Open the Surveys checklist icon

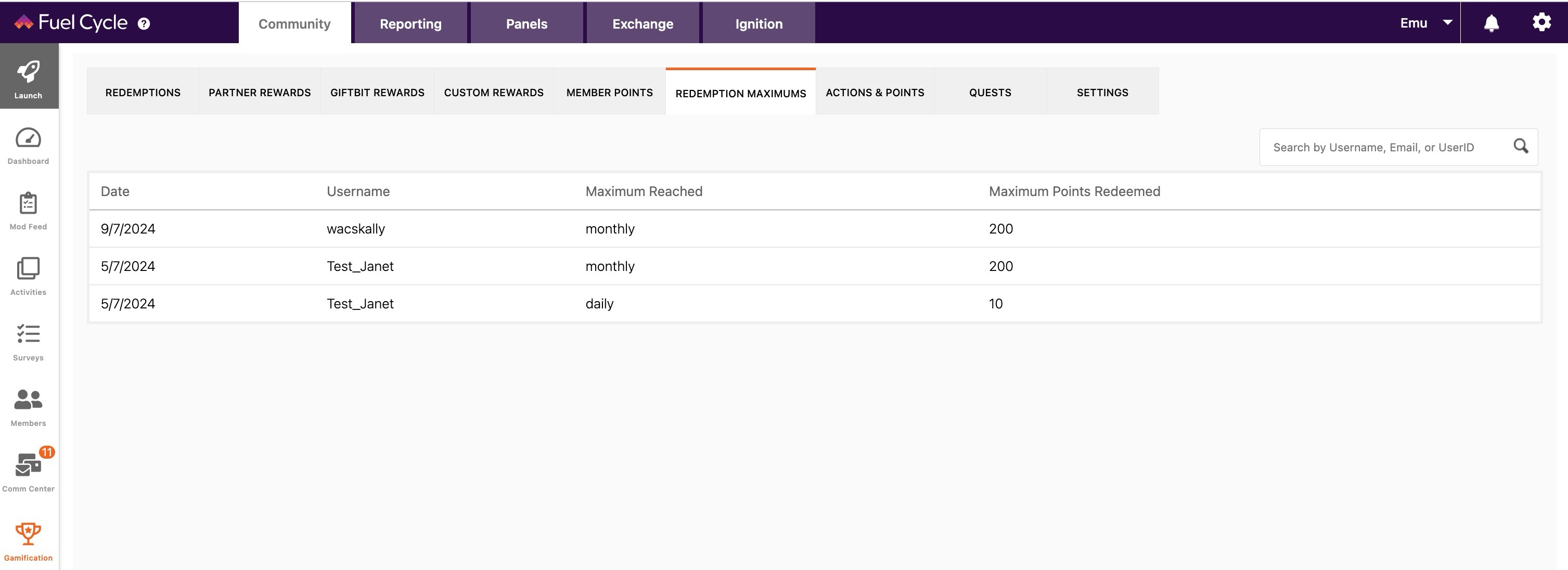click(29, 333)
